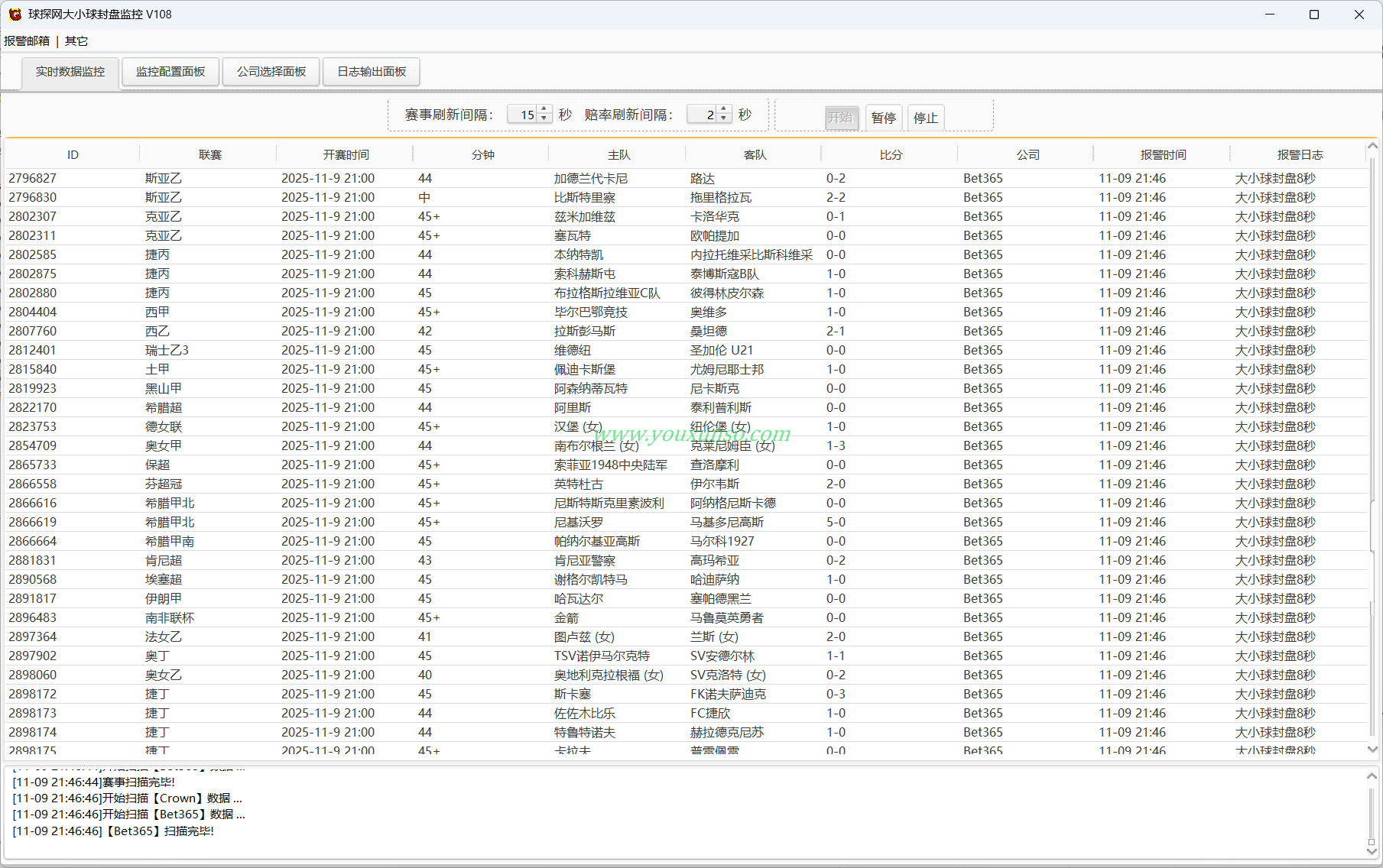This screenshot has height=868, width=1383.
Task: Switch to the 公司选择面板 tab
Action: click(271, 72)
